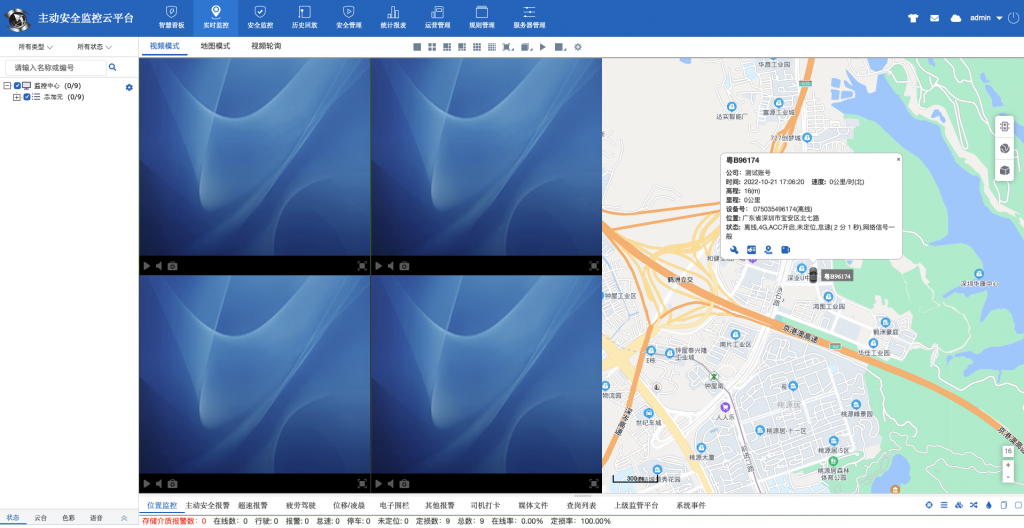Click the wrench icon in vehicle popup
Image resolution: width=1024 pixels, height=528 pixels.
pos(734,250)
